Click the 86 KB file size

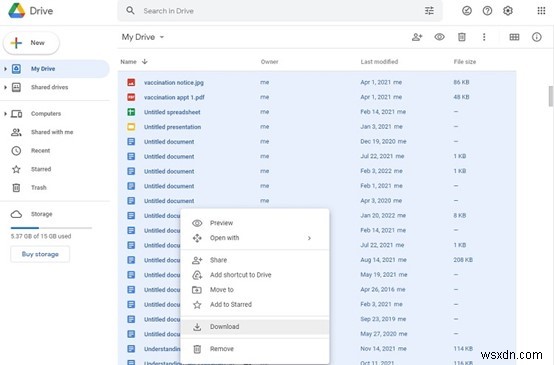pos(461,82)
